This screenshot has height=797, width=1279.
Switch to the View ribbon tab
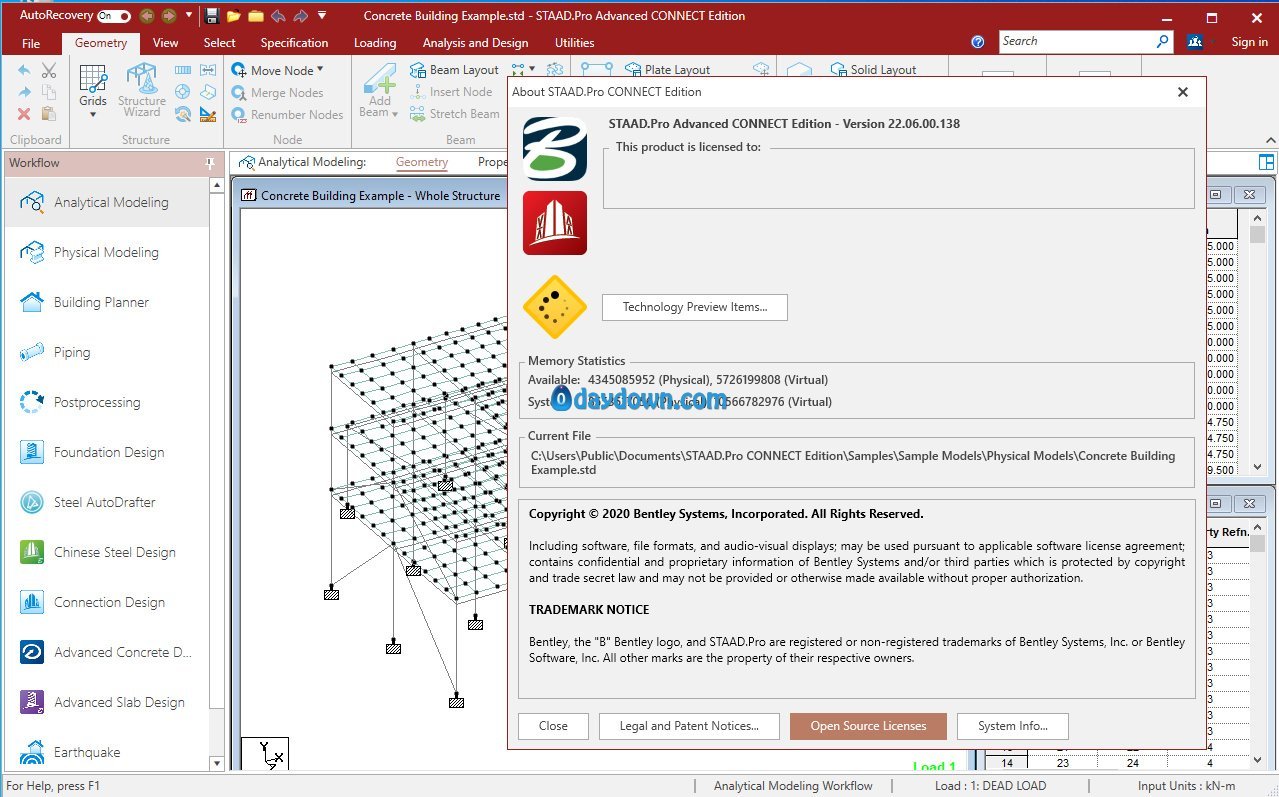point(166,43)
